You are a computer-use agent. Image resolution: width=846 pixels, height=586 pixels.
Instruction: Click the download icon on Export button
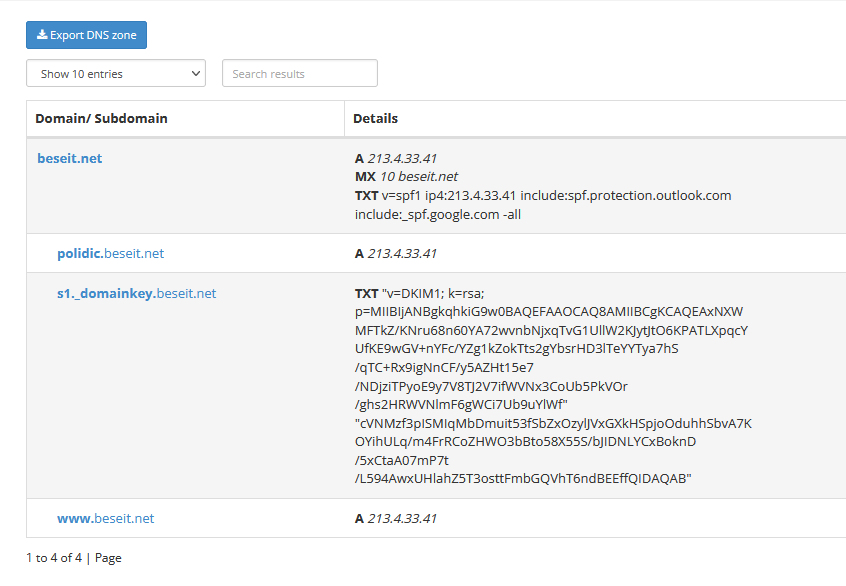(x=42, y=35)
